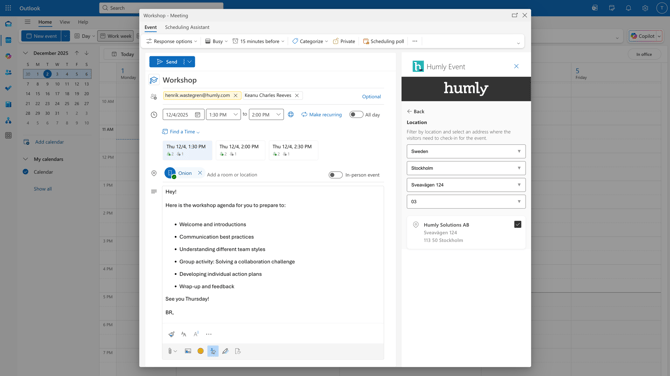This screenshot has width=670, height=376.
Task: Toggle the All day switch
Action: (x=356, y=115)
